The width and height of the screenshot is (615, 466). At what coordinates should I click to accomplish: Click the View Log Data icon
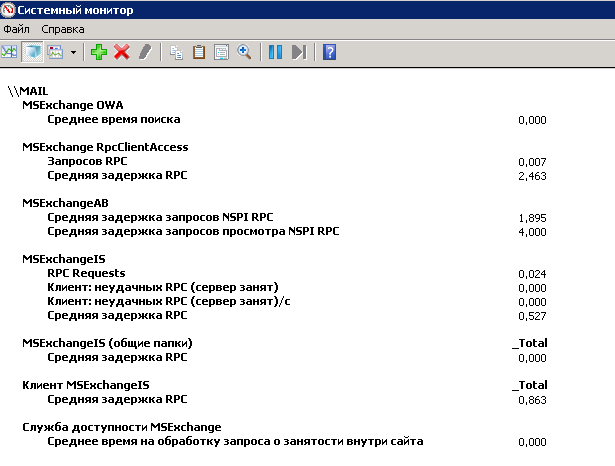(x=32, y=52)
